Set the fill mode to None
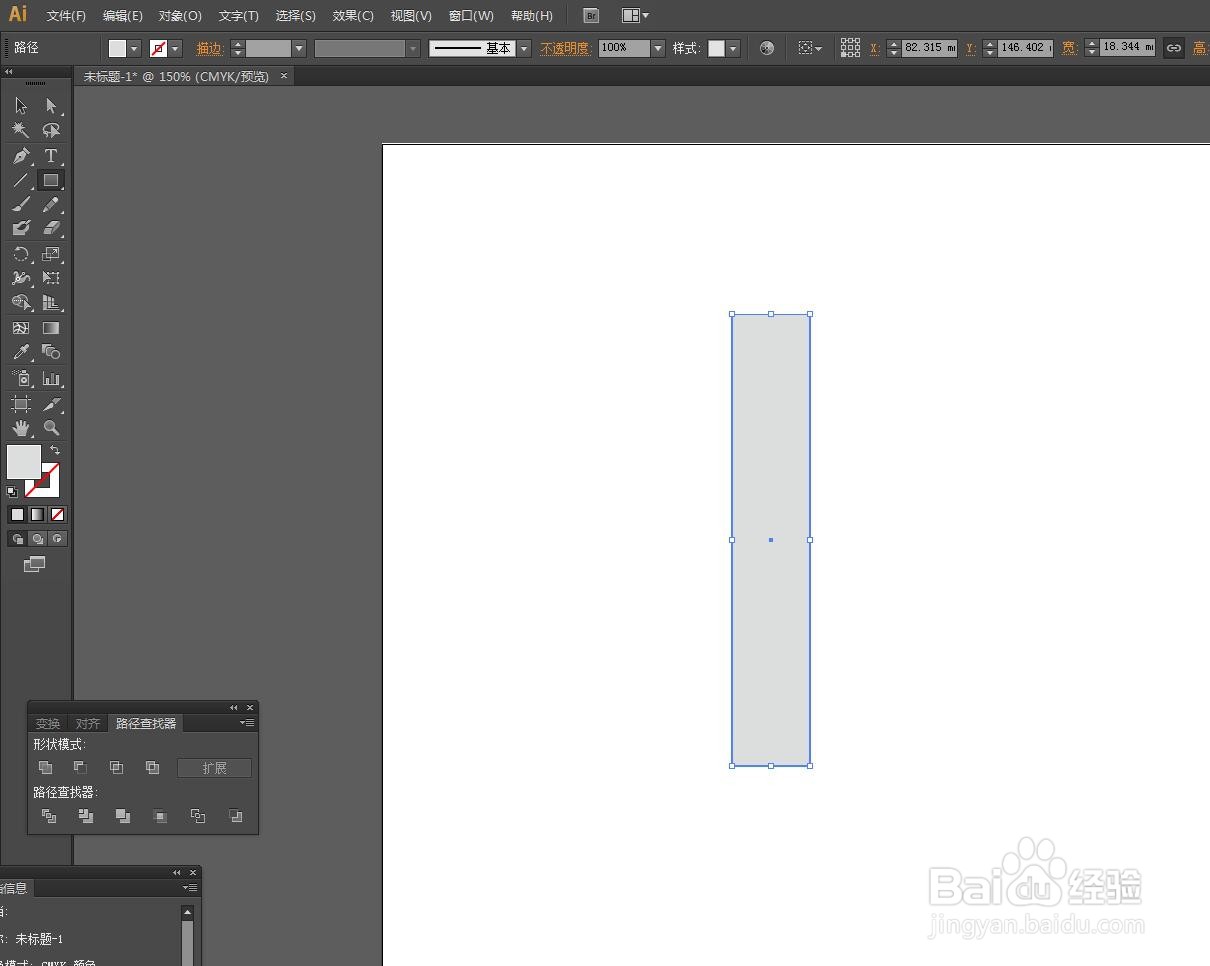Viewport: 1210px width, 966px height. click(x=57, y=515)
